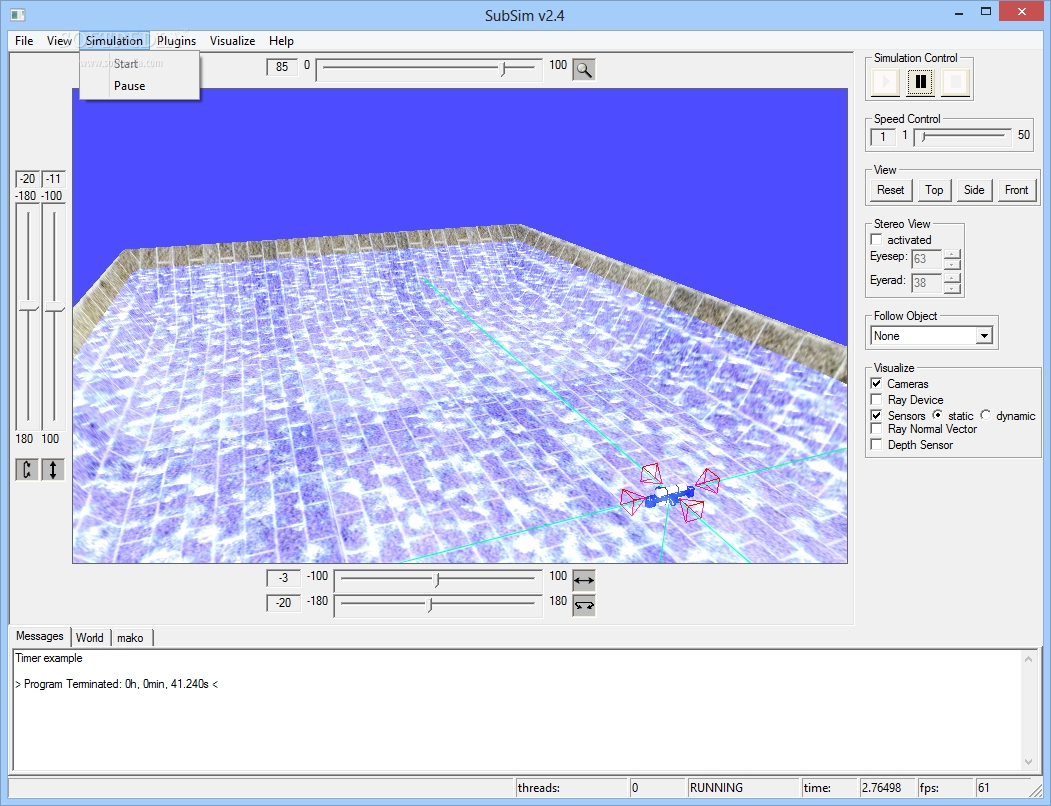
Task: Click the messages scrollbar up arrow
Action: click(x=1028, y=660)
